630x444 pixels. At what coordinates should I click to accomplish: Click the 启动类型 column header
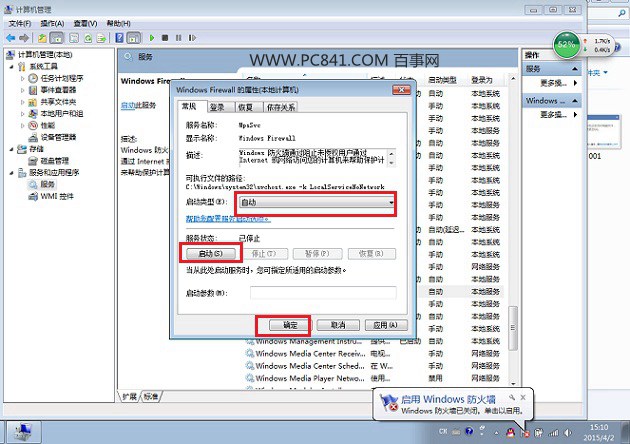point(442,80)
